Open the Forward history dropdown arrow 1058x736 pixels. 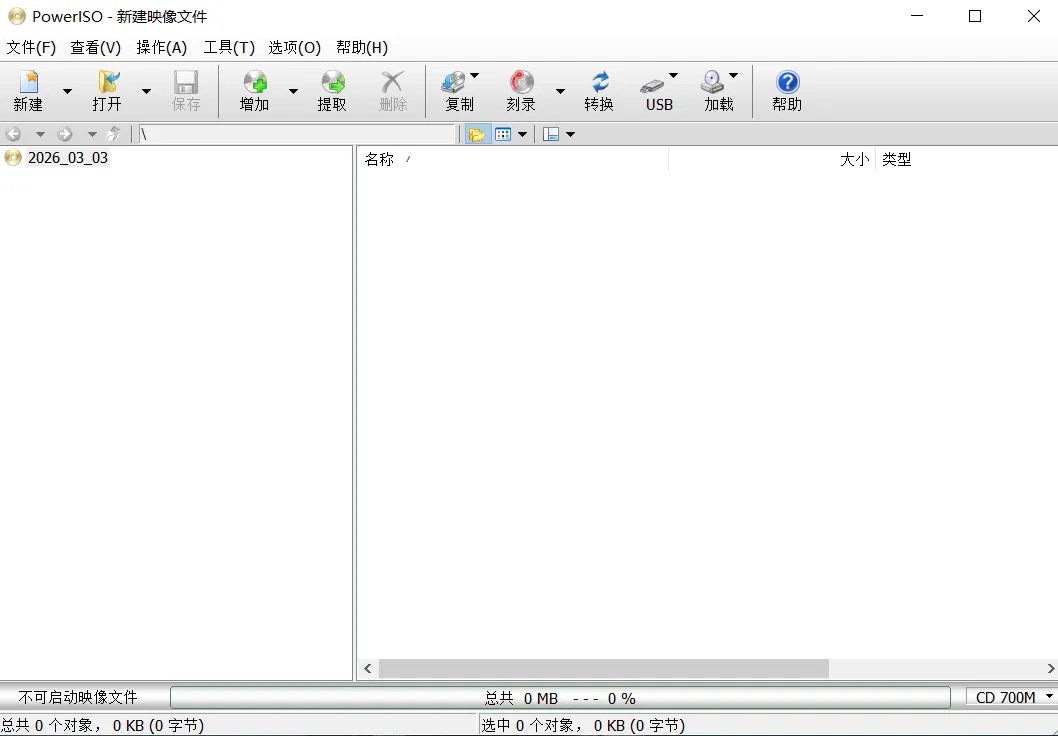tap(92, 134)
